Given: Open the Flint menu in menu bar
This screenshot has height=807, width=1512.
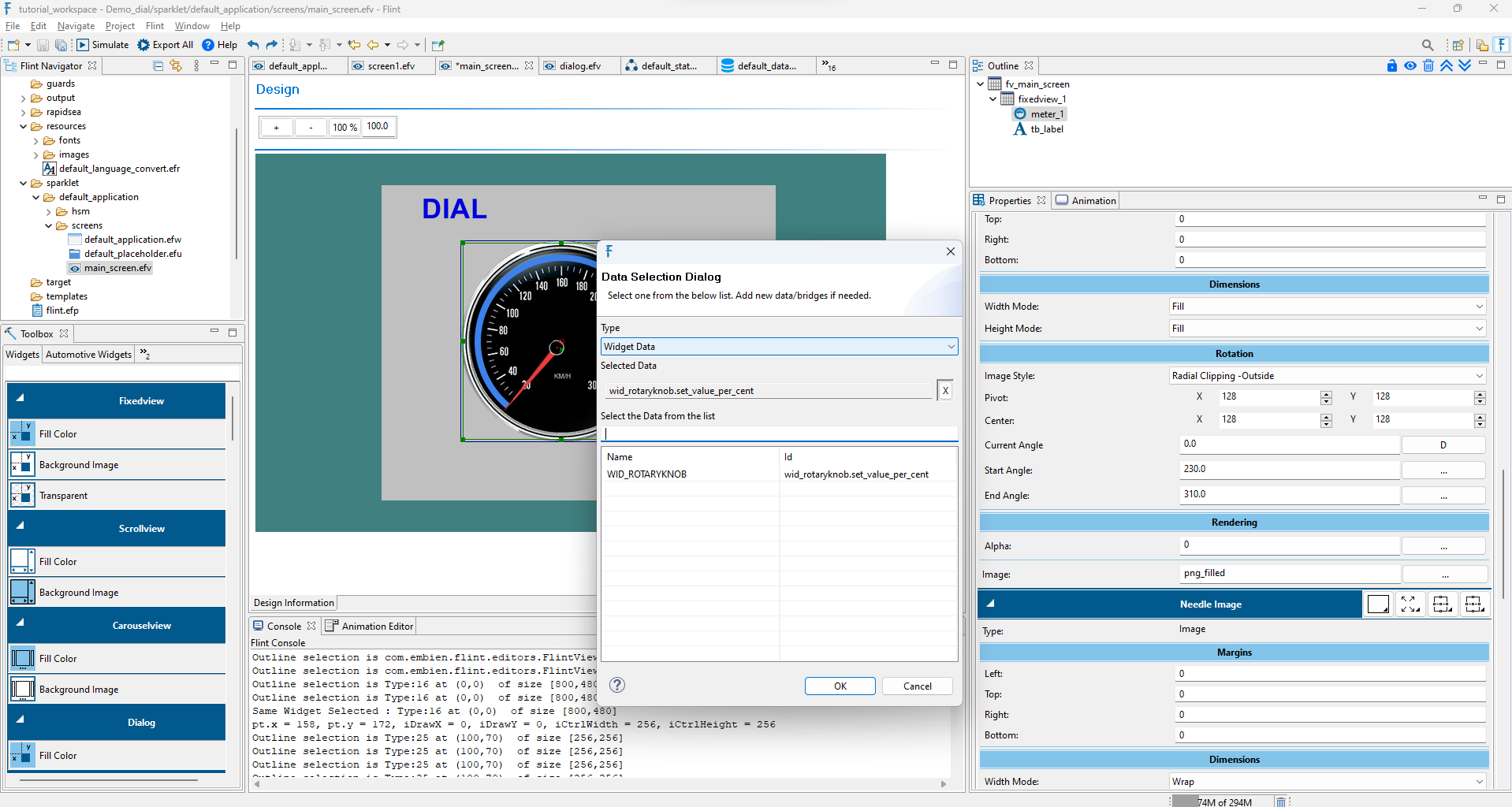Looking at the screenshot, I should tap(155, 26).
